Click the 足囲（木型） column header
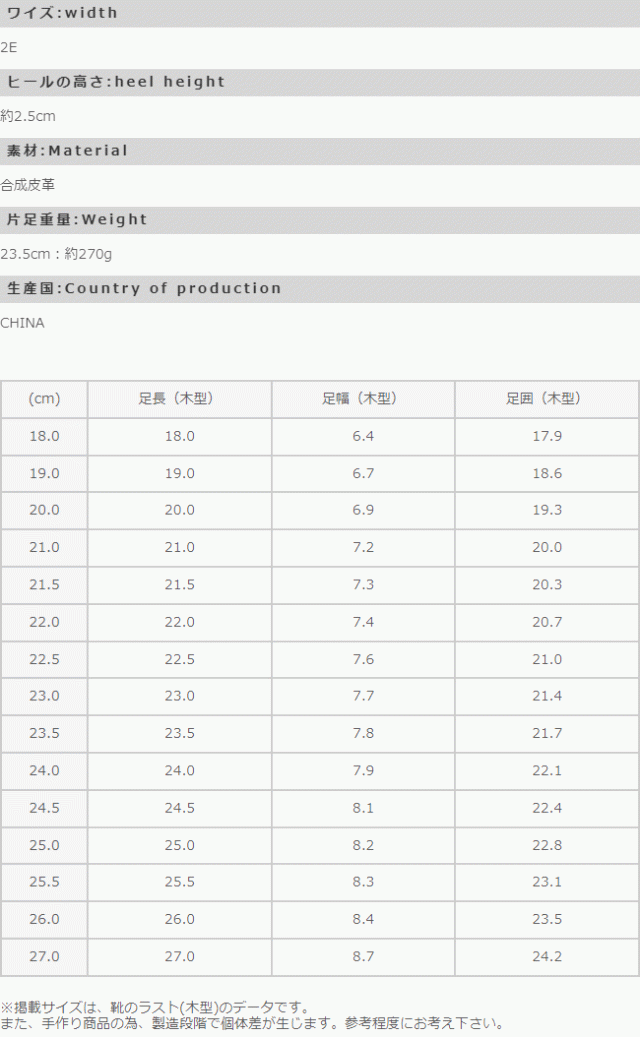The width and height of the screenshot is (640, 1037). (x=546, y=399)
